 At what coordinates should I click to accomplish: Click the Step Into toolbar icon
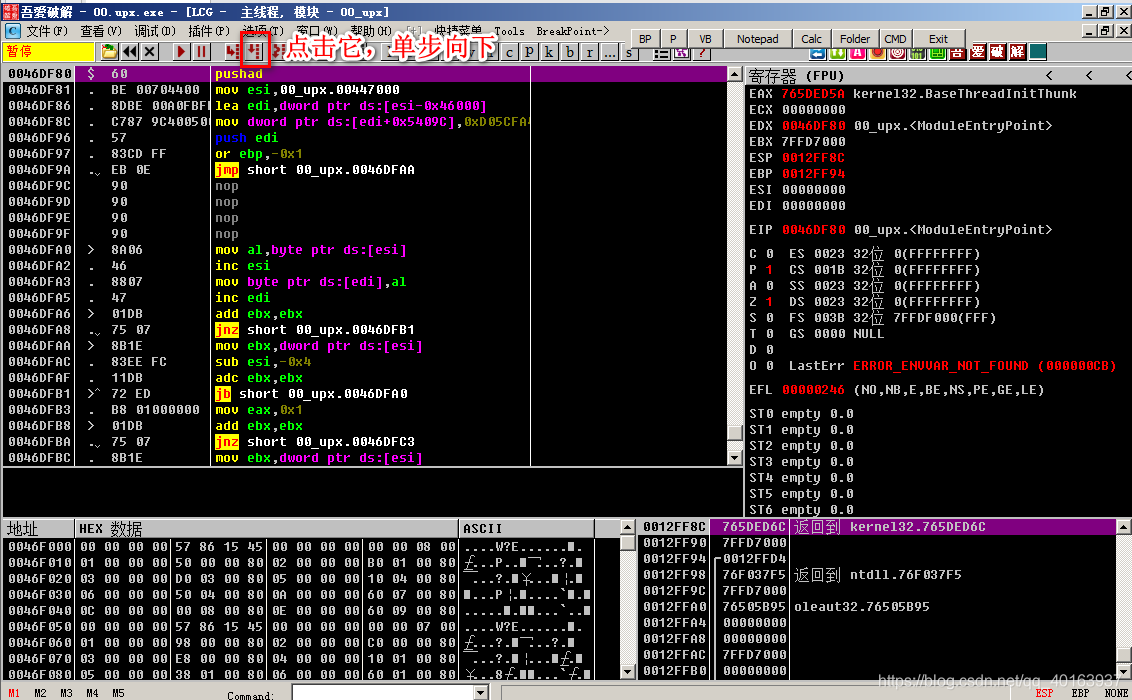[232, 52]
